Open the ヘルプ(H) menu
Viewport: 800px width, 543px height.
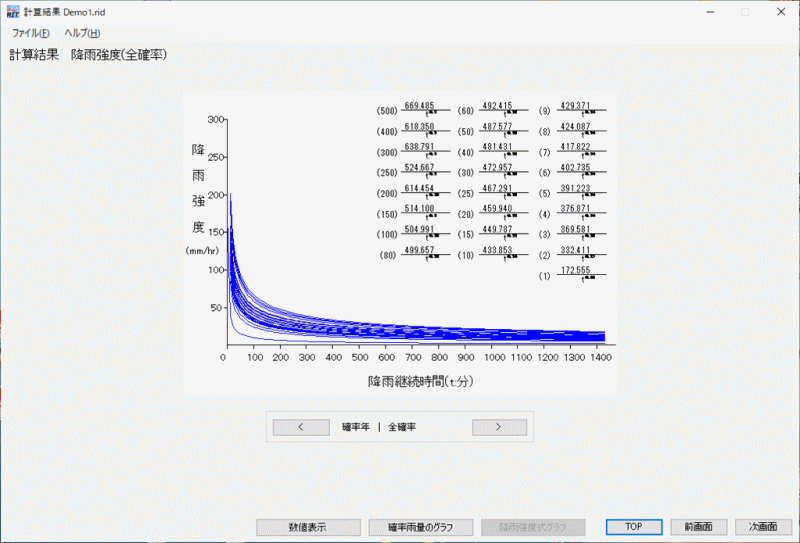[82, 33]
